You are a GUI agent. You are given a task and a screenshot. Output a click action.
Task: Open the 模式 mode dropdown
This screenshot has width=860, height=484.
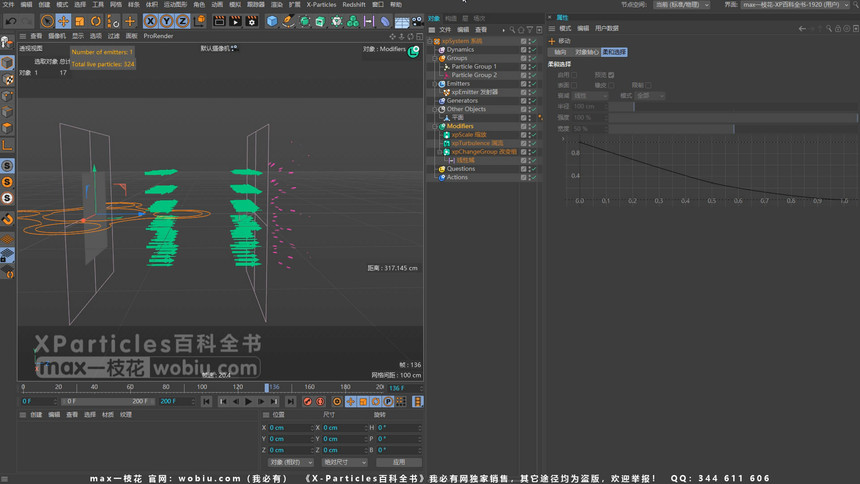point(650,96)
